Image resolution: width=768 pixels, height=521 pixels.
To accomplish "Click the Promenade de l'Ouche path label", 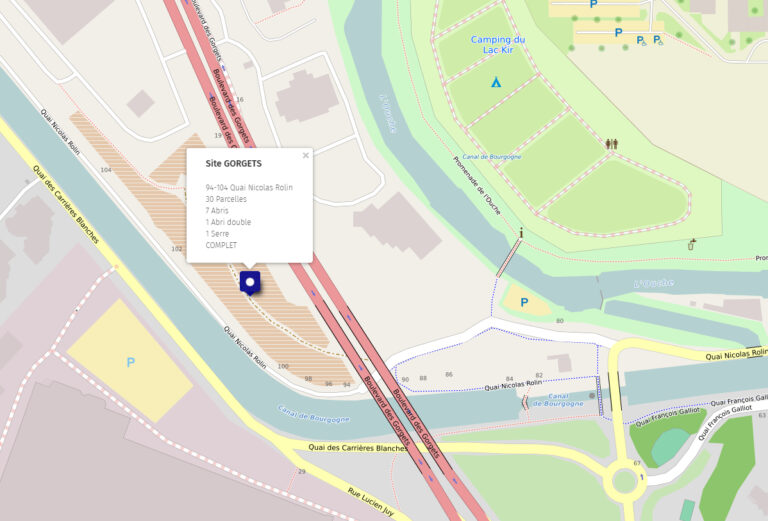I will 477,186.
